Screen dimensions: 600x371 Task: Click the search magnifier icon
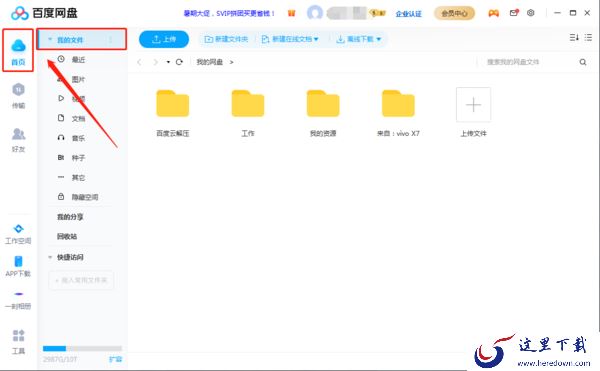point(583,62)
